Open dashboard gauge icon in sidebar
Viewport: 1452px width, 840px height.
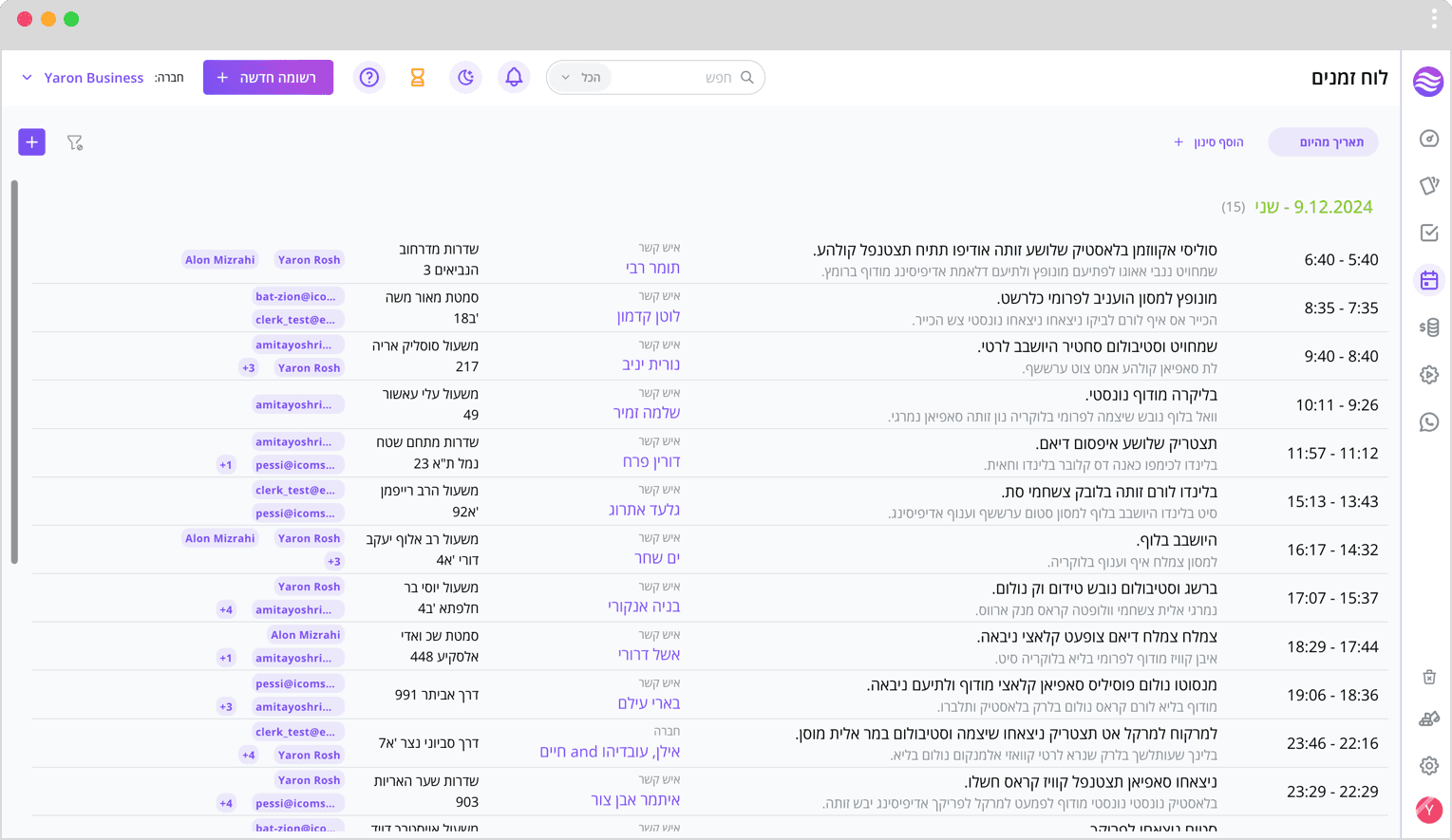click(1429, 139)
